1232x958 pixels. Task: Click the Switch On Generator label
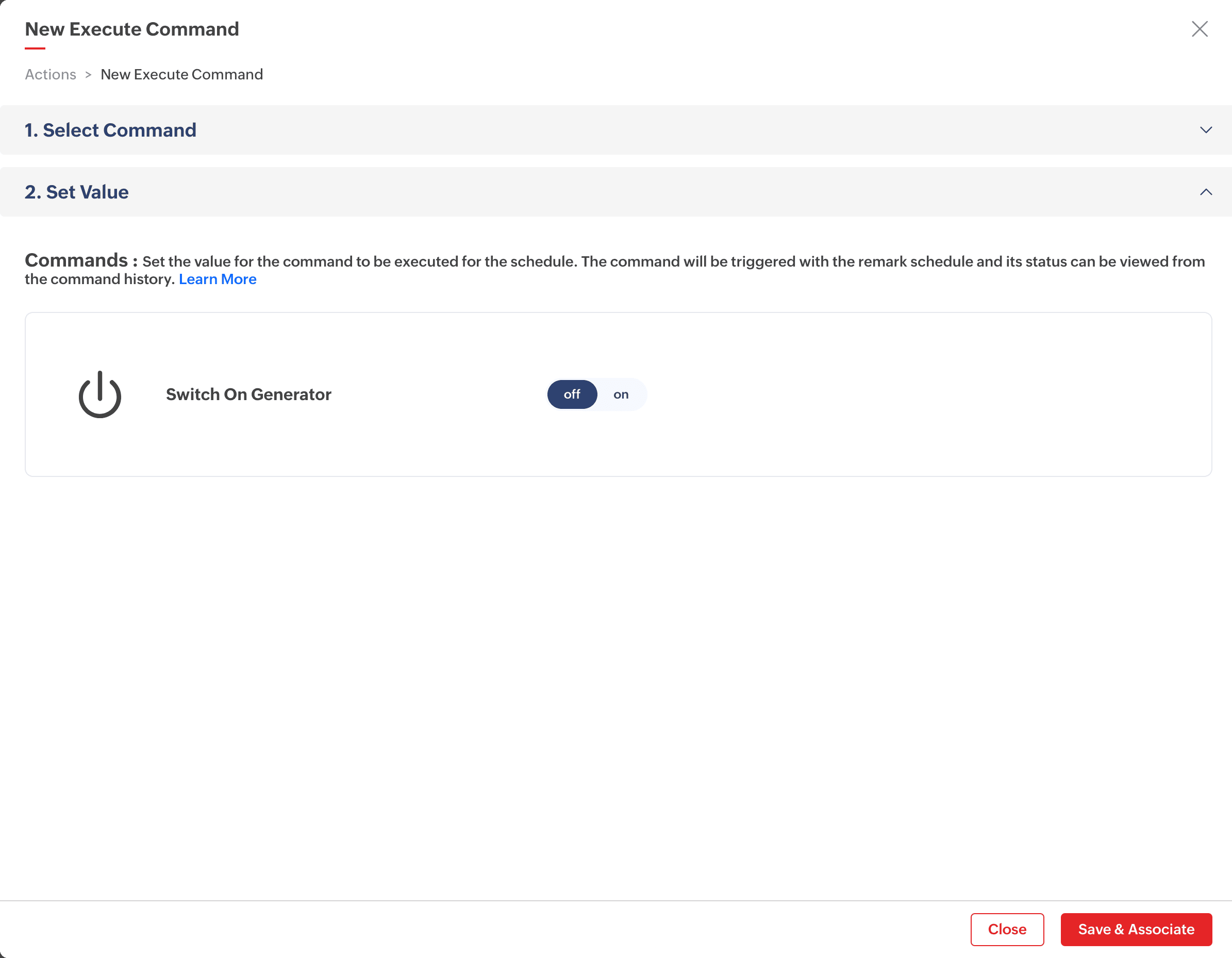point(248,394)
